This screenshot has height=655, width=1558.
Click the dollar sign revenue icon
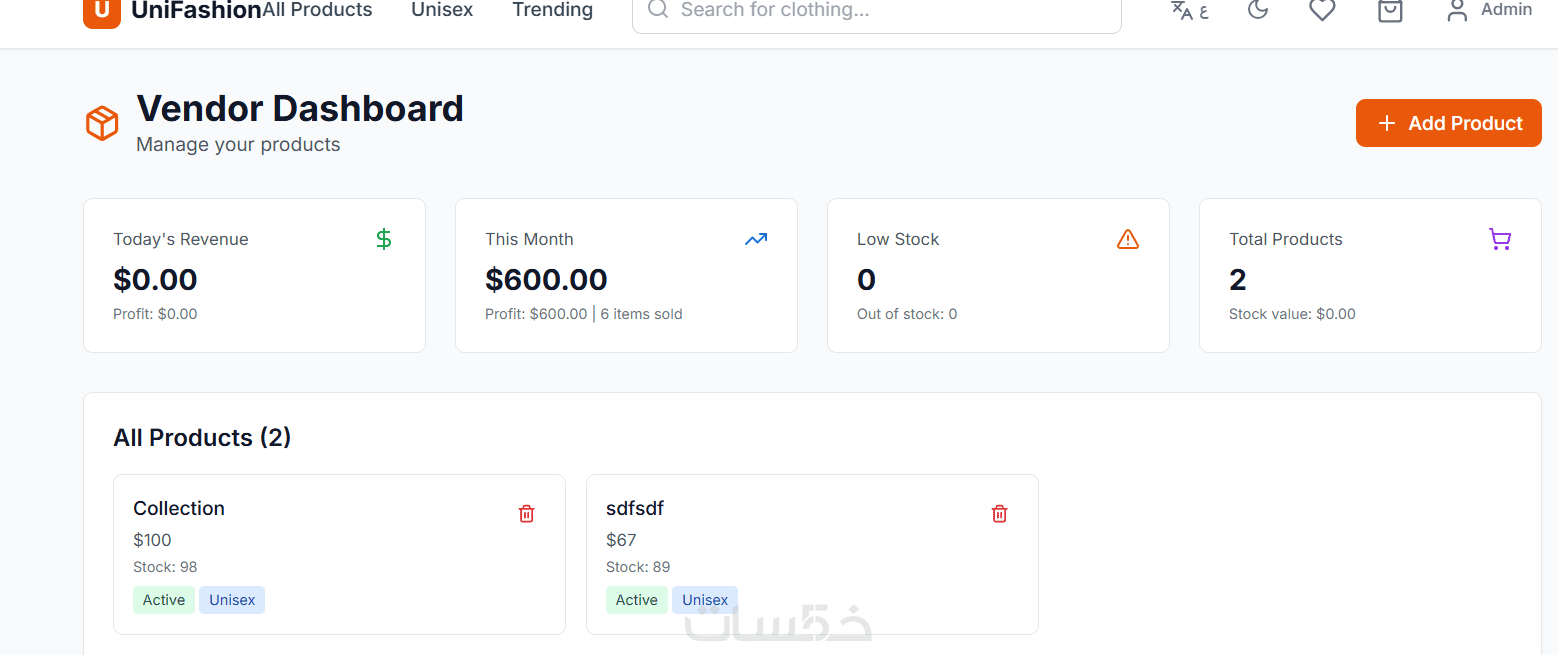(384, 239)
